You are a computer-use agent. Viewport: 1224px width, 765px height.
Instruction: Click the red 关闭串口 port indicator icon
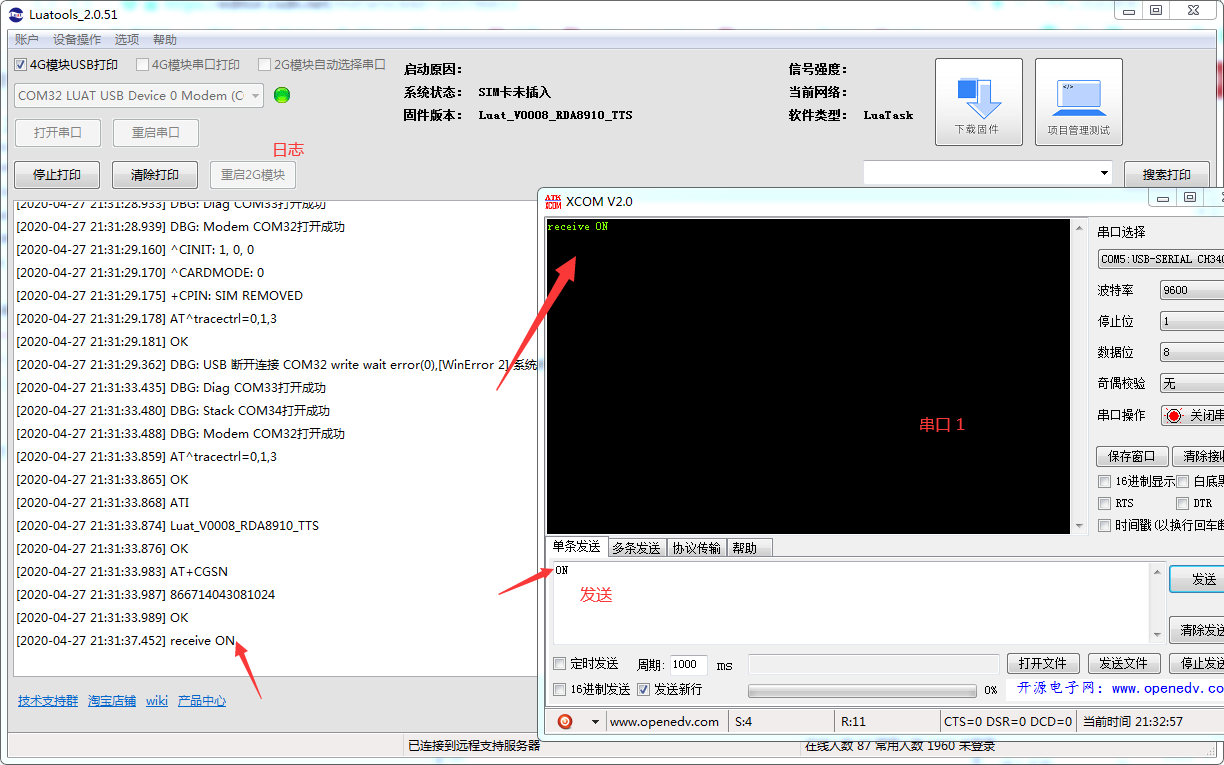pyautogui.click(x=1174, y=415)
